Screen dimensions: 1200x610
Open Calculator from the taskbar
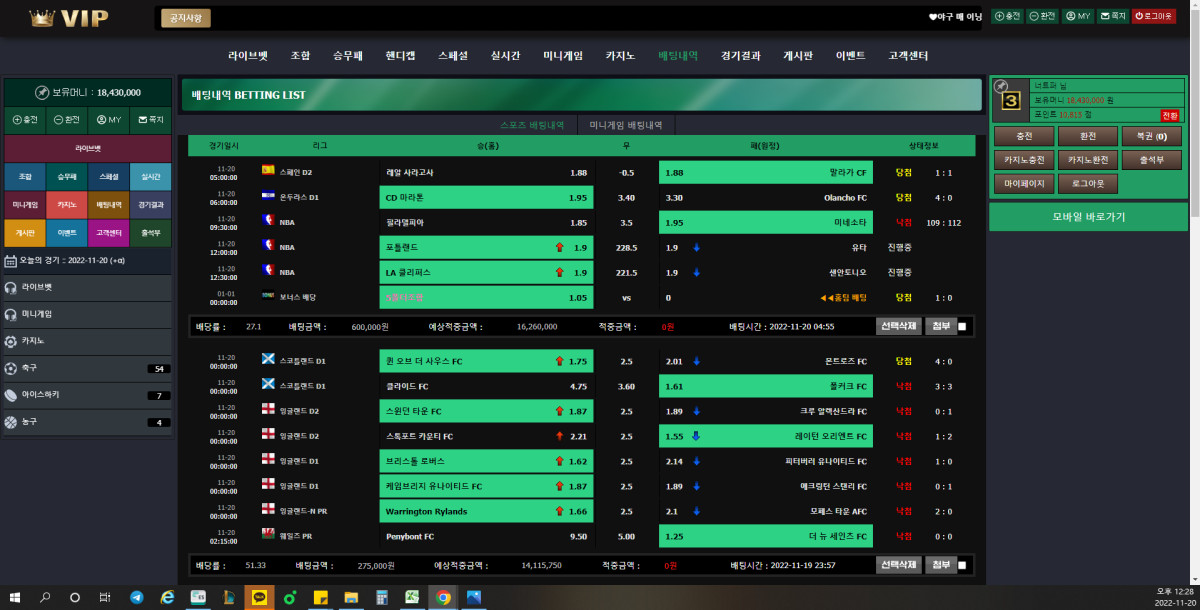pyautogui.click(x=381, y=598)
